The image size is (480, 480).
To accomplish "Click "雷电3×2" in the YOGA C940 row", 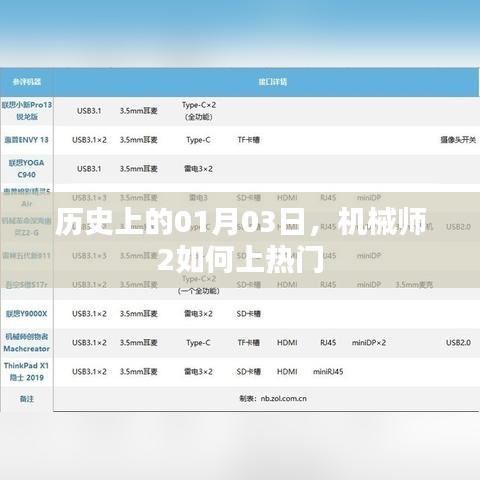I will pos(199,169).
